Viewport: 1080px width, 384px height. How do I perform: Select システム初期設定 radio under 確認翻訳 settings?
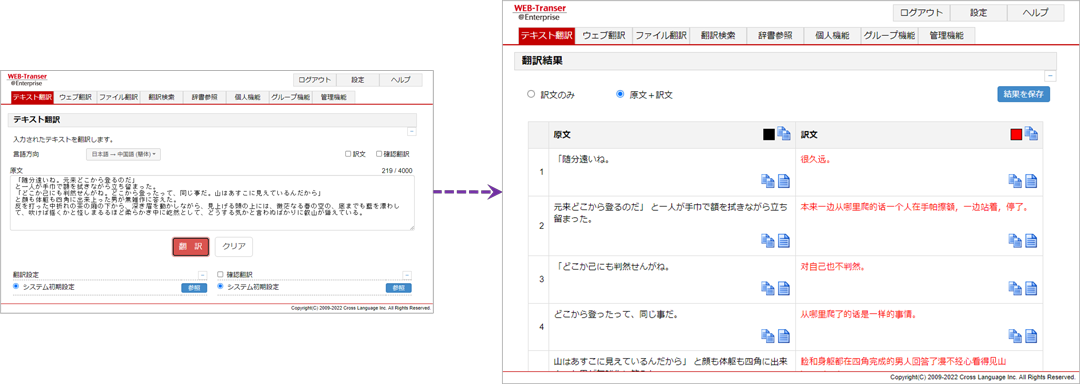click(220, 286)
